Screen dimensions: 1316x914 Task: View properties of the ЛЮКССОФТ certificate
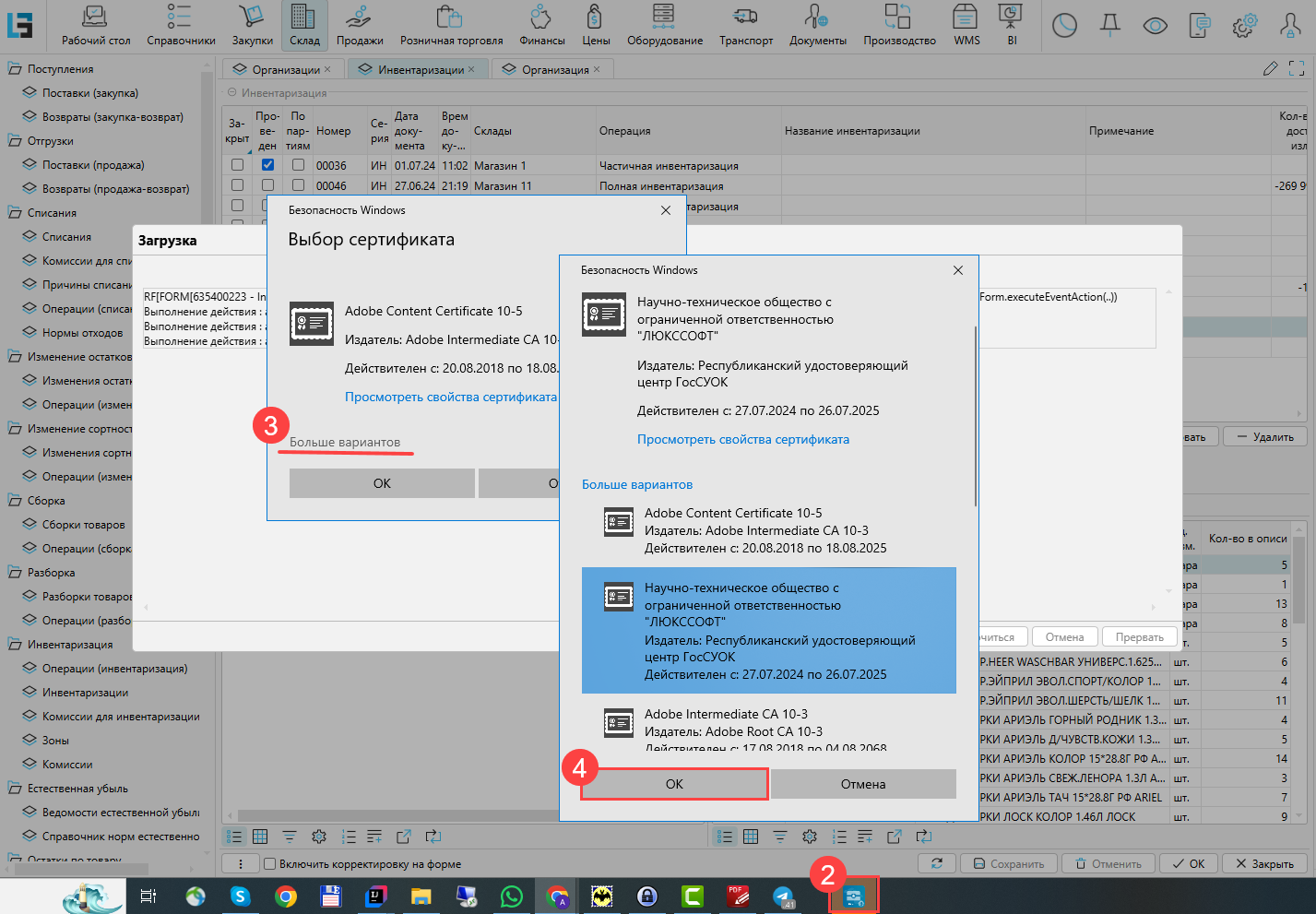point(742,439)
